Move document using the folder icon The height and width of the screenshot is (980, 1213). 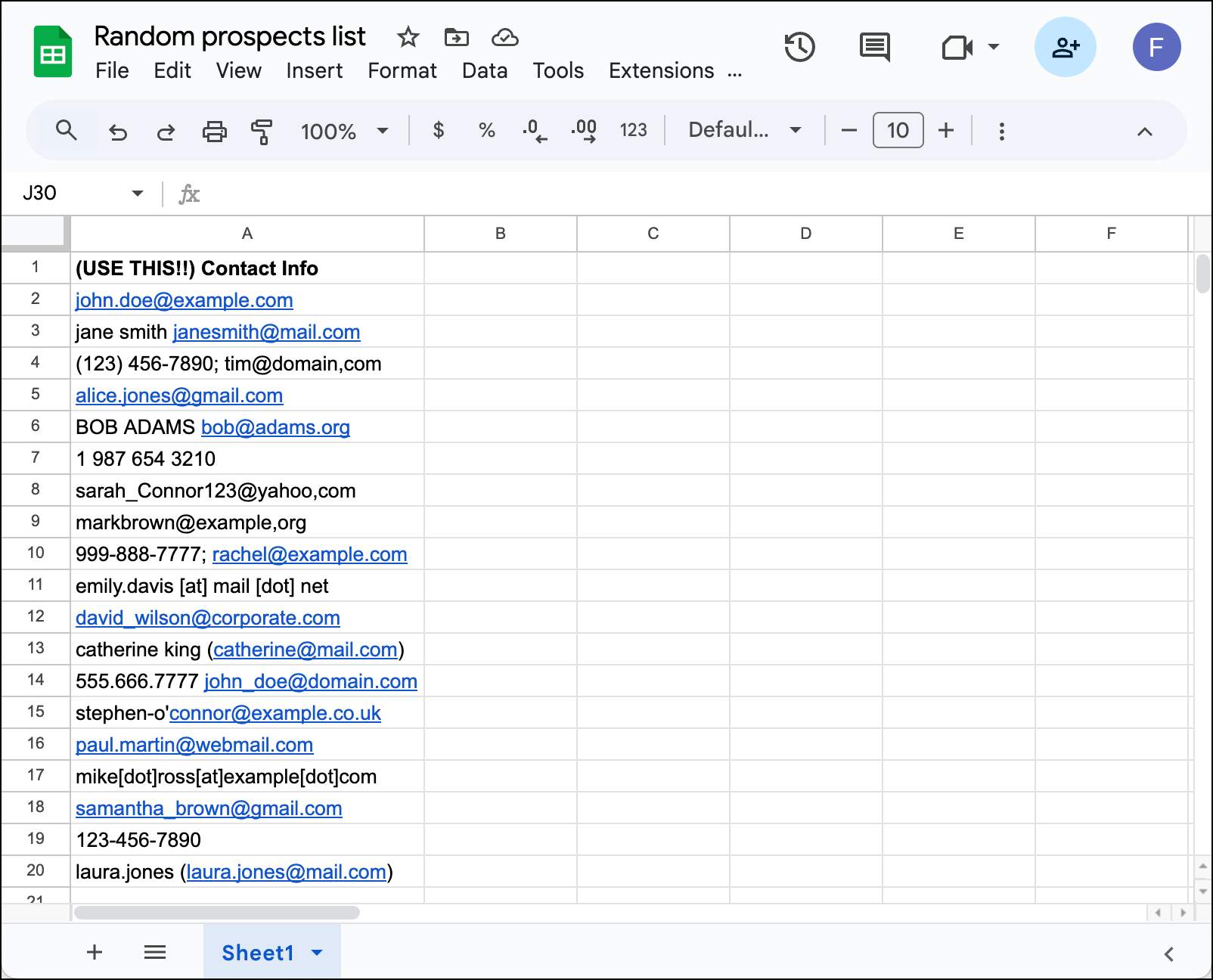click(457, 36)
